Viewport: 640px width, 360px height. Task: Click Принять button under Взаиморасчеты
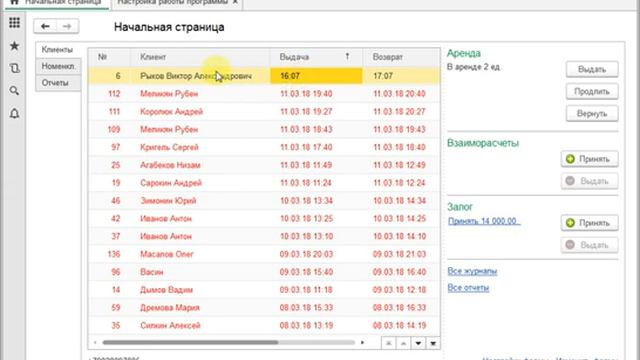[x=589, y=159]
